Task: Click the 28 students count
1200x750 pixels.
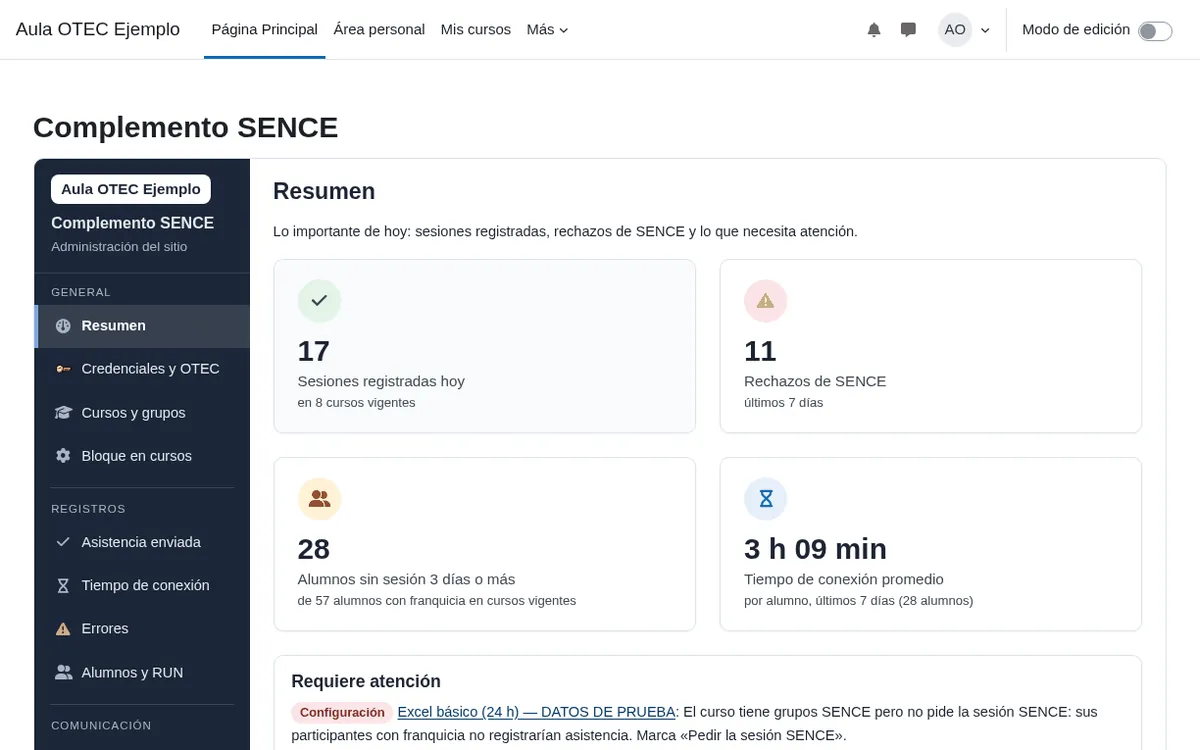Action: coord(314,549)
